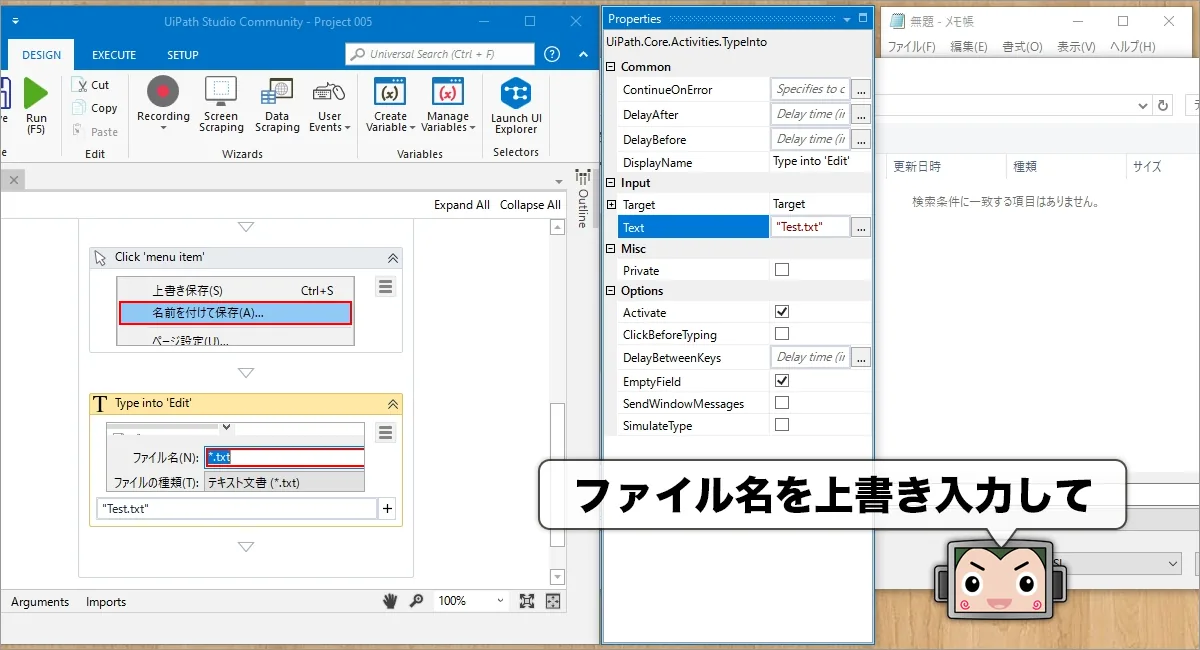Switch to DESIGN ribbon tab
The image size is (1200, 650).
41,55
